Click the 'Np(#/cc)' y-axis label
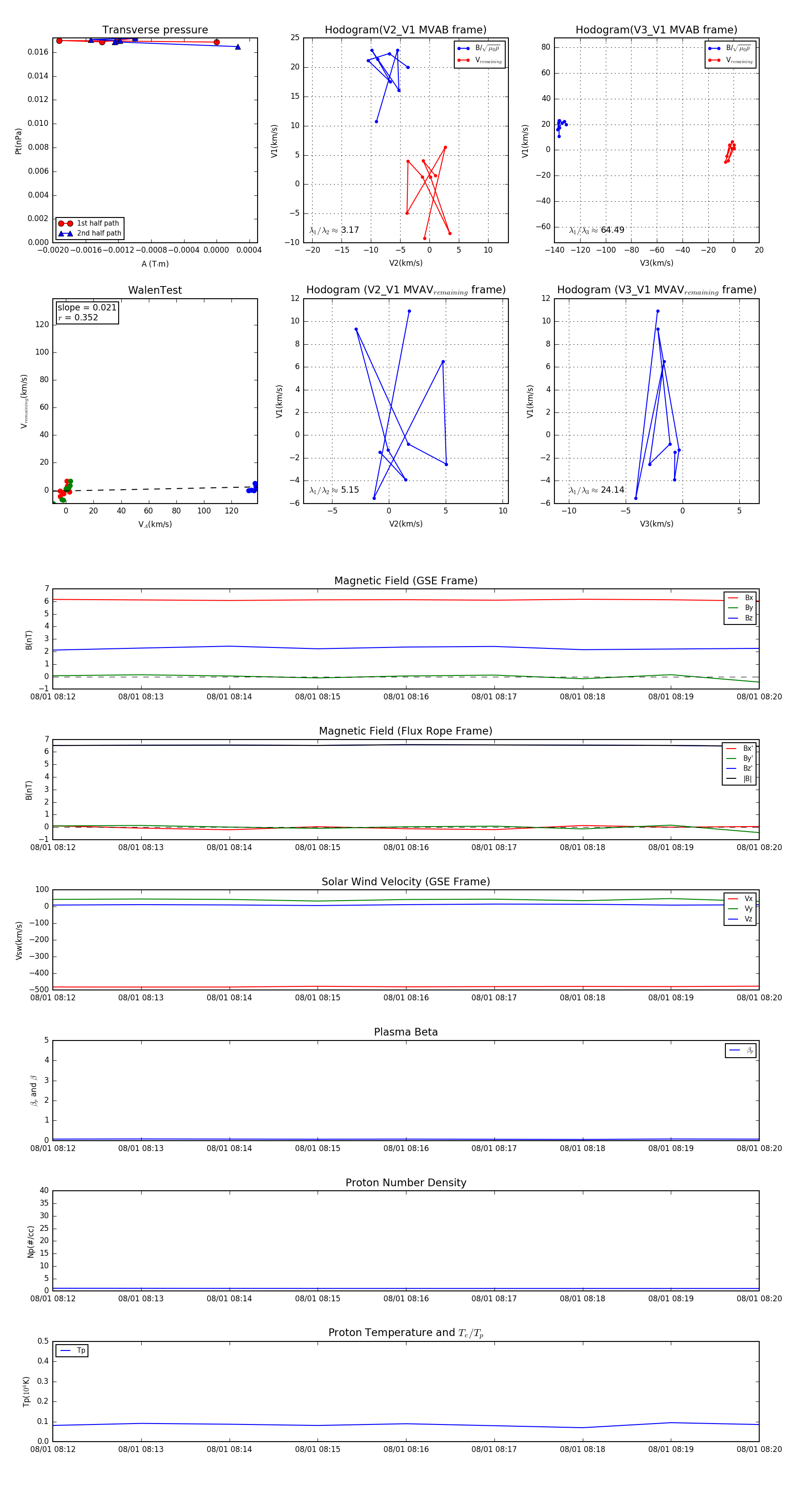Viewport: 812px width, 1489px height. 31,1242
